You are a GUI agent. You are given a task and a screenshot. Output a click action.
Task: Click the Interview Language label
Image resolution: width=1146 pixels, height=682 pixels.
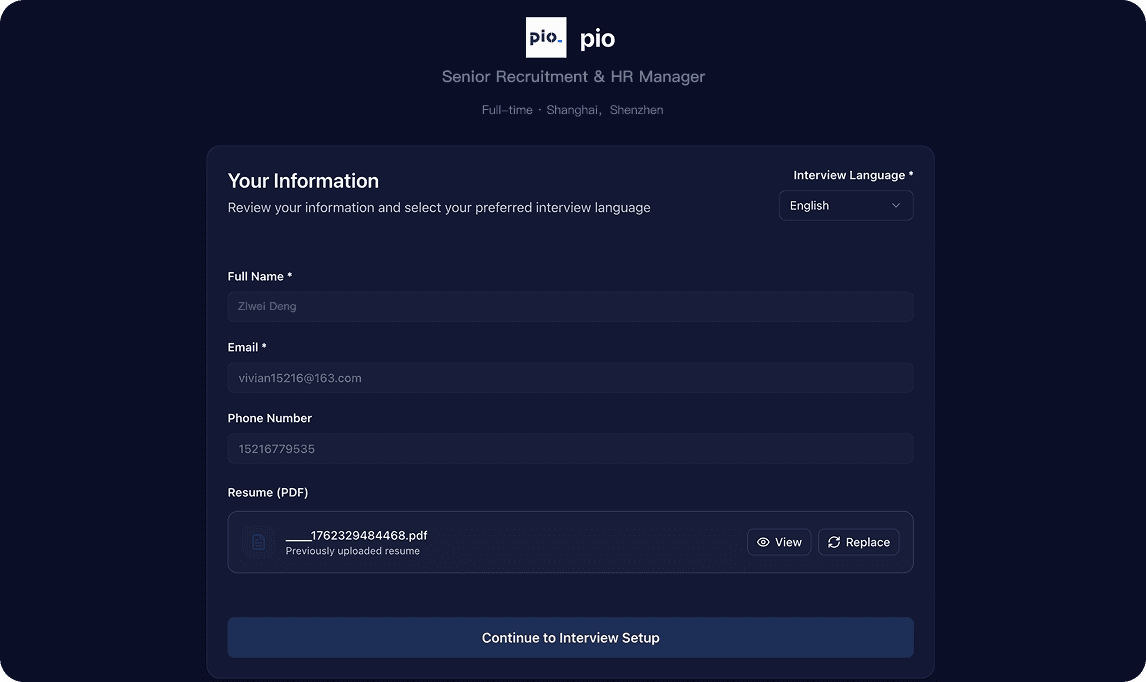coord(852,175)
